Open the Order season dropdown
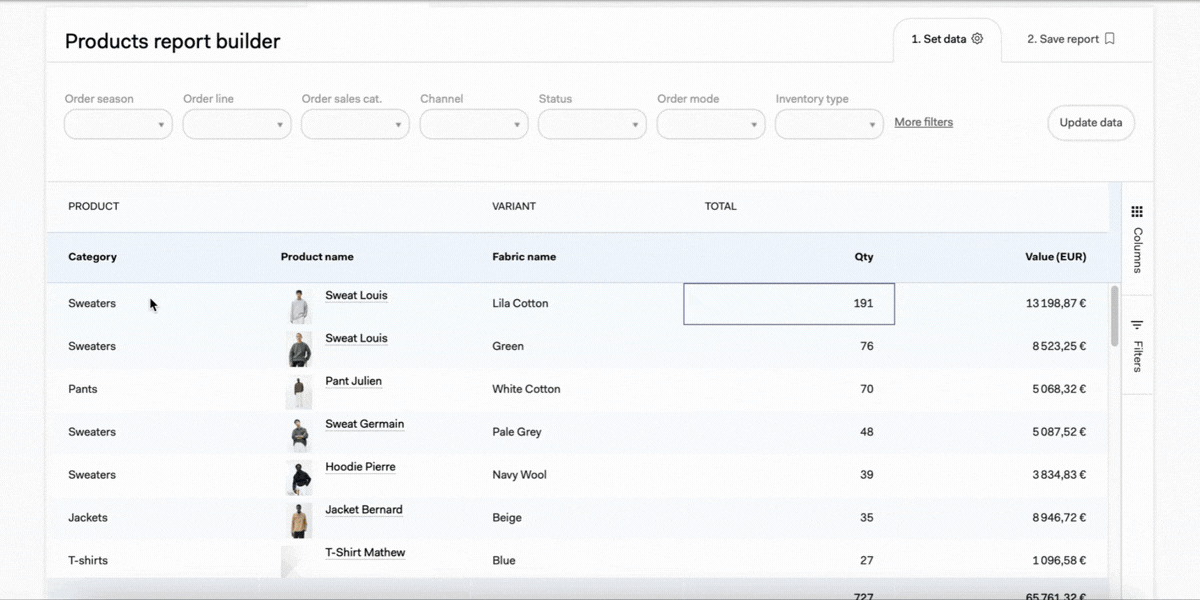This screenshot has height=600, width=1200. pos(118,124)
